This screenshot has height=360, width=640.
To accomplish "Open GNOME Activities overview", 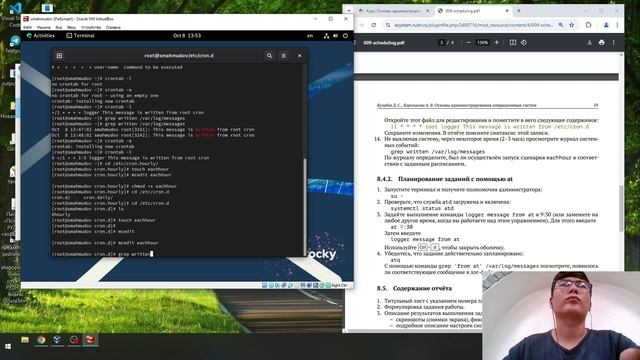I will [40, 36].
